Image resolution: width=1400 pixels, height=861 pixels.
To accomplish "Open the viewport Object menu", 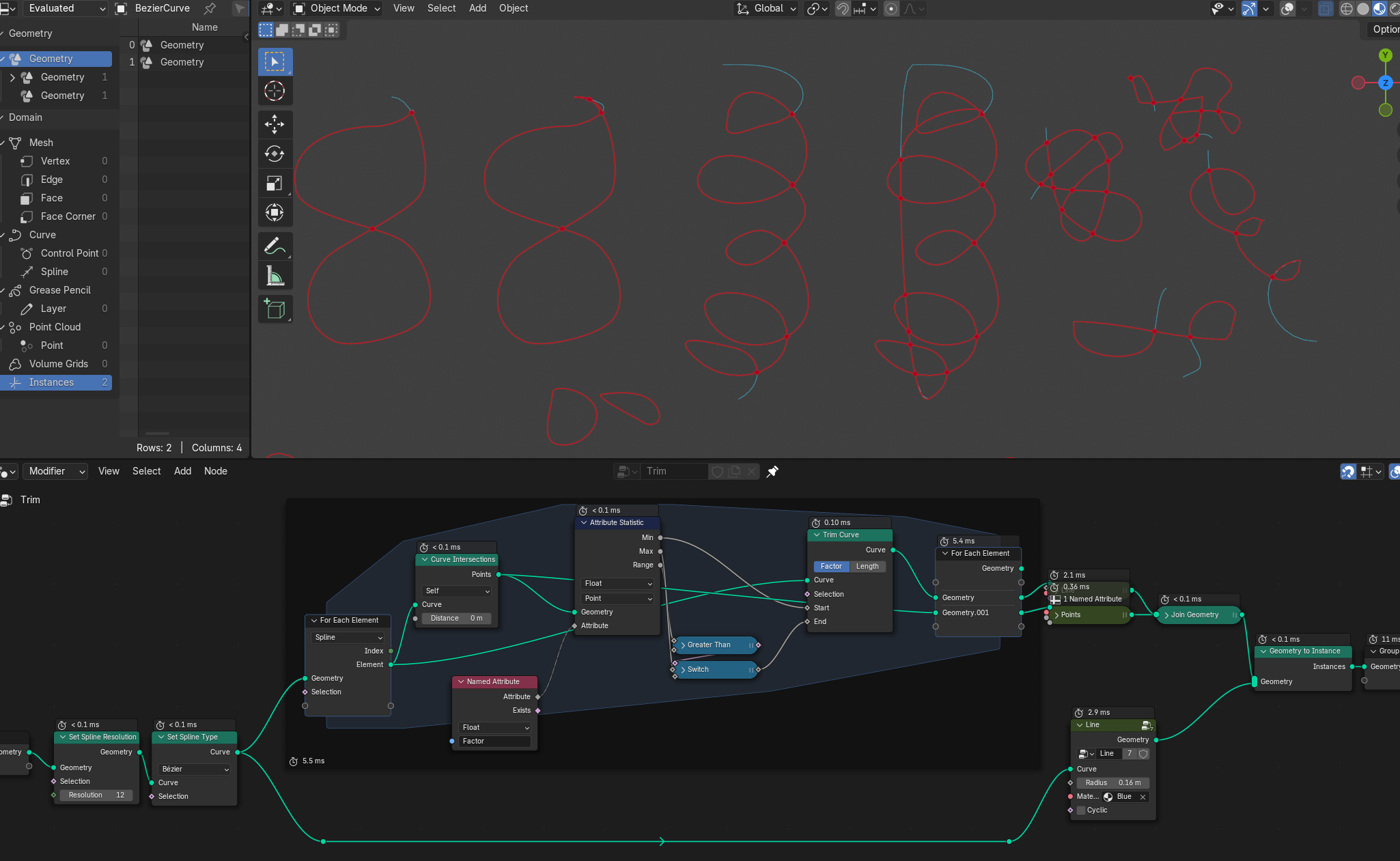I will (514, 8).
